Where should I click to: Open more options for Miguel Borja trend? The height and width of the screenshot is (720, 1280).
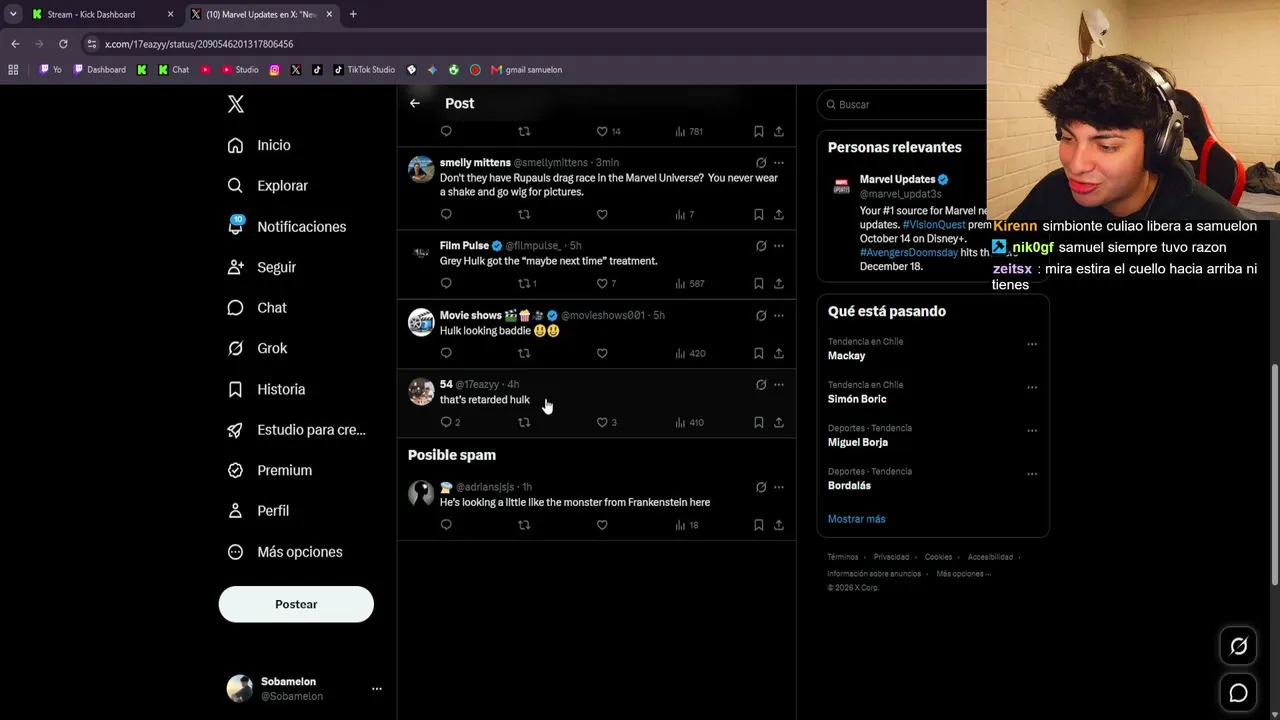tap(1032, 430)
